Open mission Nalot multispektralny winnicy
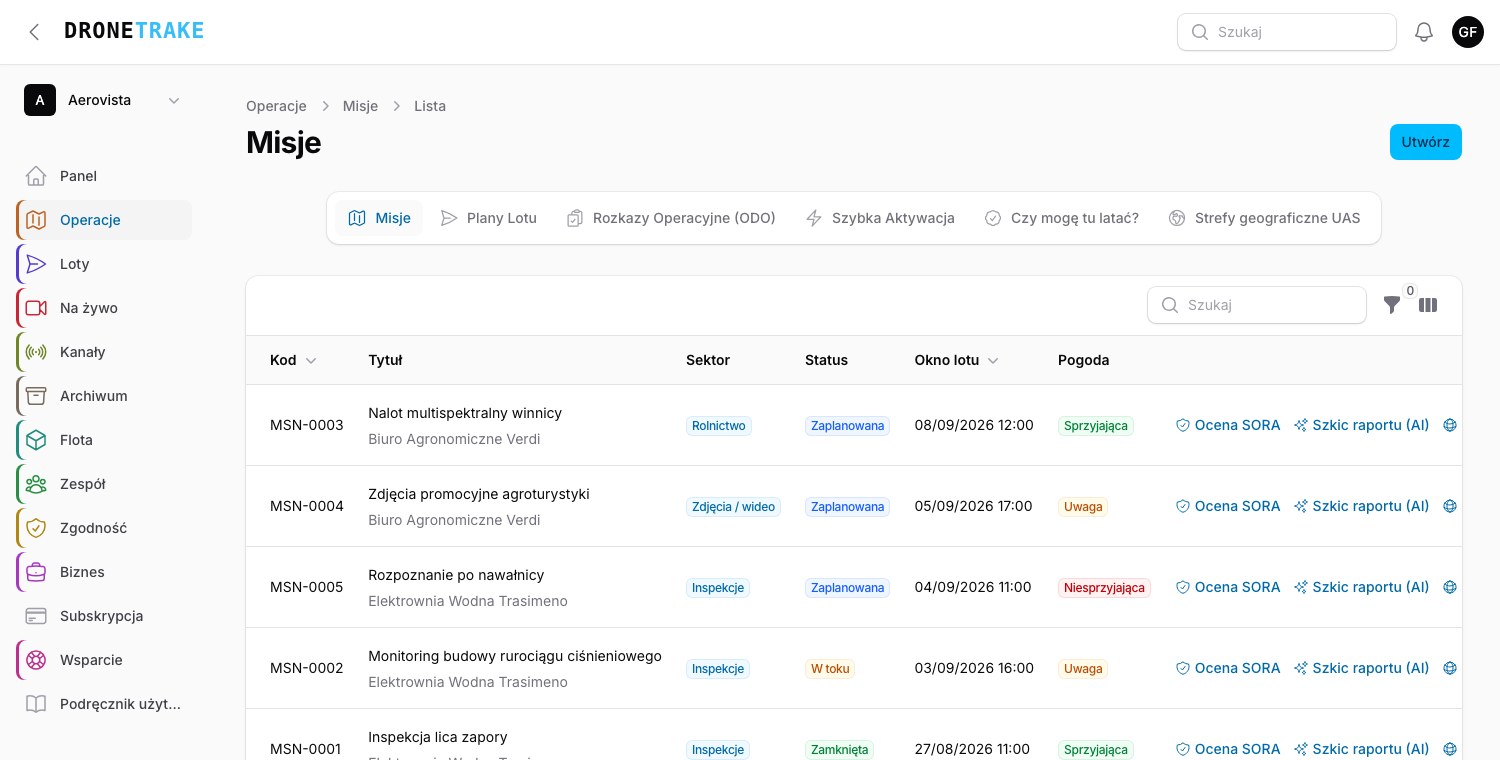The height and width of the screenshot is (760, 1500). coord(465,413)
